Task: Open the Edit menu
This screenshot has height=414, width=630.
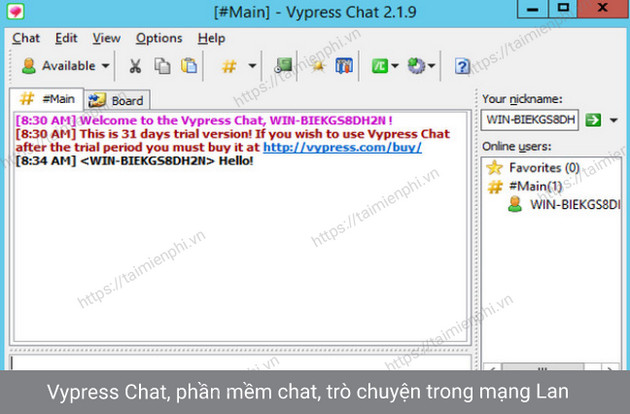Action: (66, 38)
